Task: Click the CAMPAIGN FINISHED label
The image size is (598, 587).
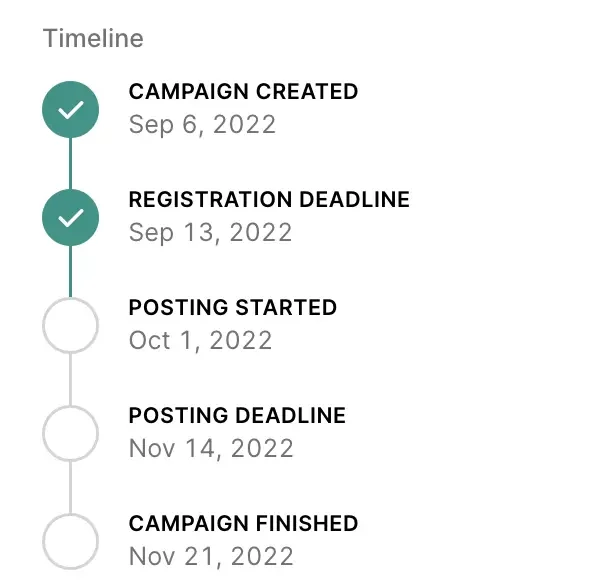Action: (x=243, y=523)
